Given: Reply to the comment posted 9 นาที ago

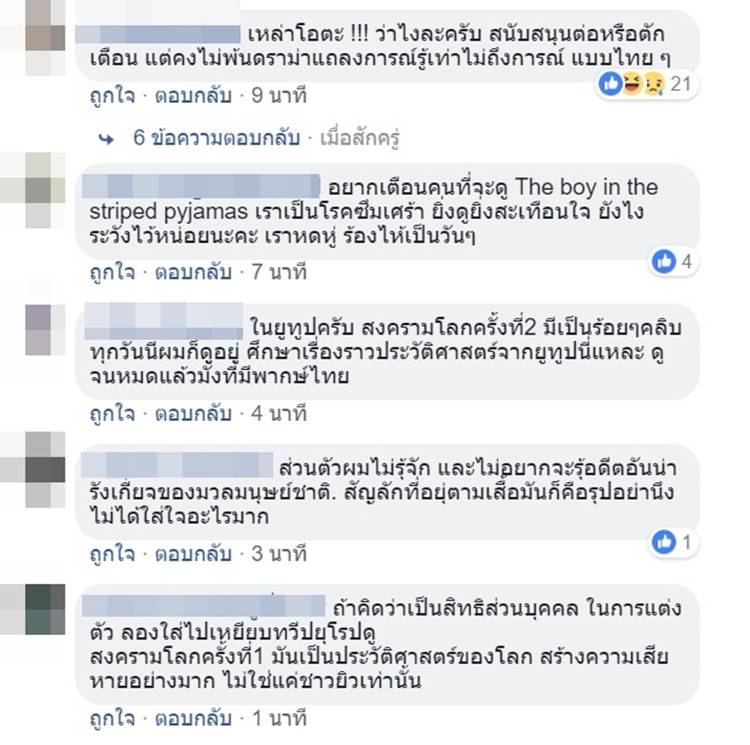Looking at the screenshot, I should point(193,96).
